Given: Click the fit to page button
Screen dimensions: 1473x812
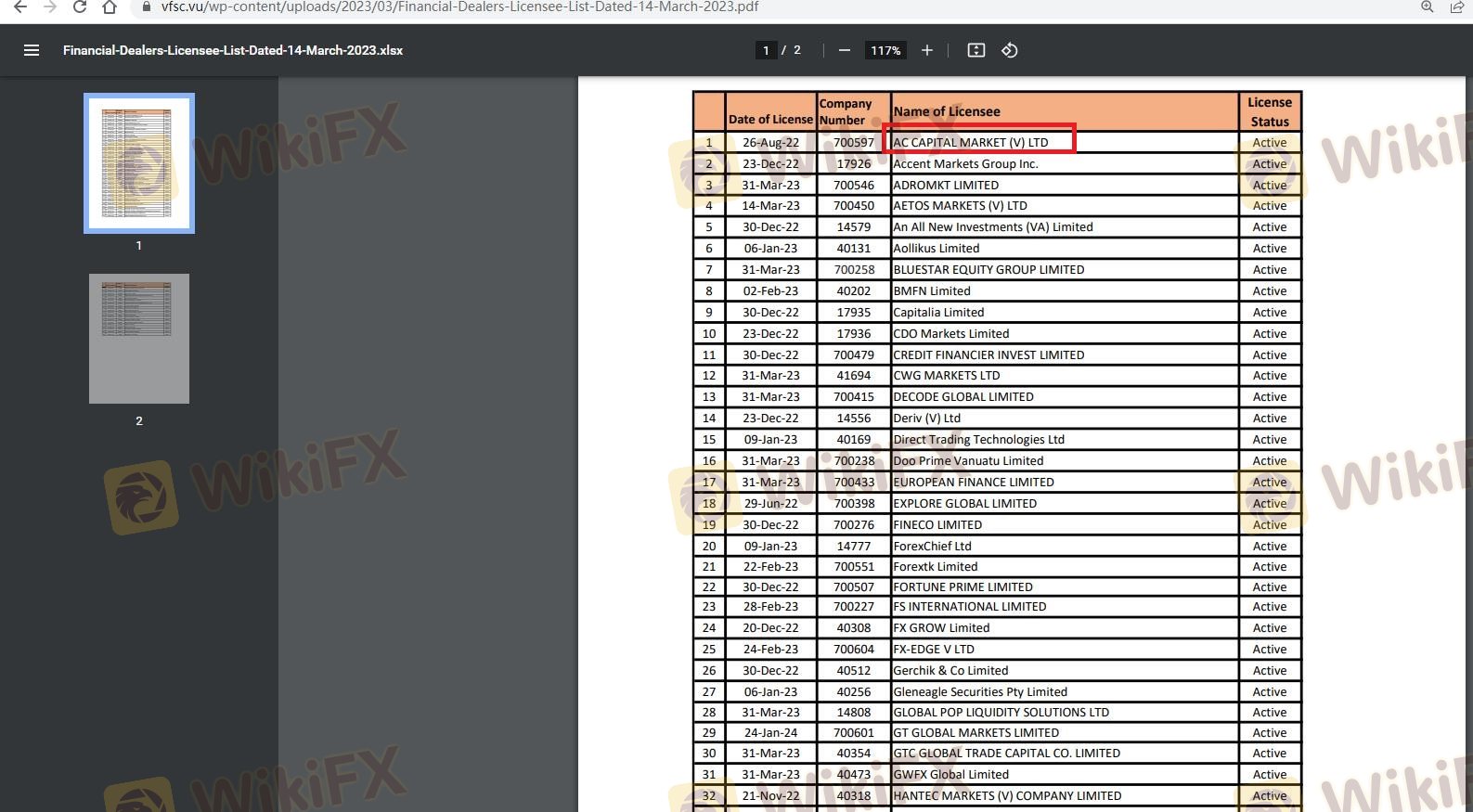Looking at the screenshot, I should [976, 50].
